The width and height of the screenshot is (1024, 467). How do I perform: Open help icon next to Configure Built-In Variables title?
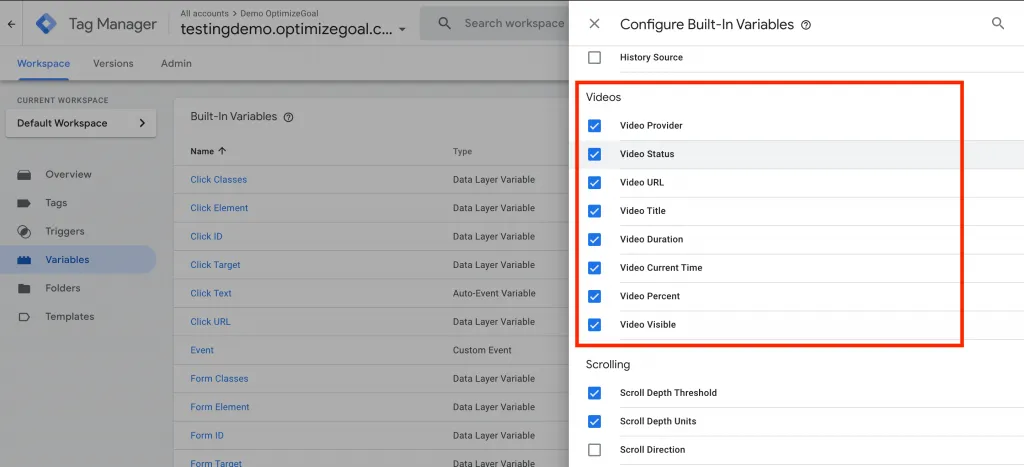[x=806, y=25]
